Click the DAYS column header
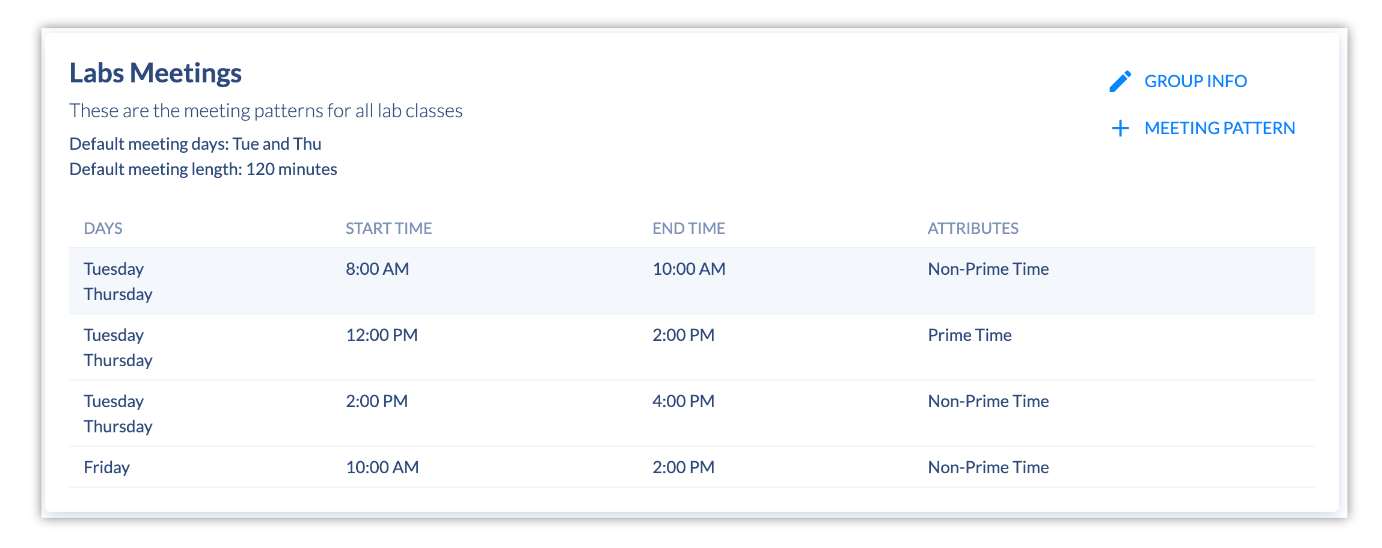Image resolution: width=1382 pixels, height=548 pixels. click(x=103, y=228)
